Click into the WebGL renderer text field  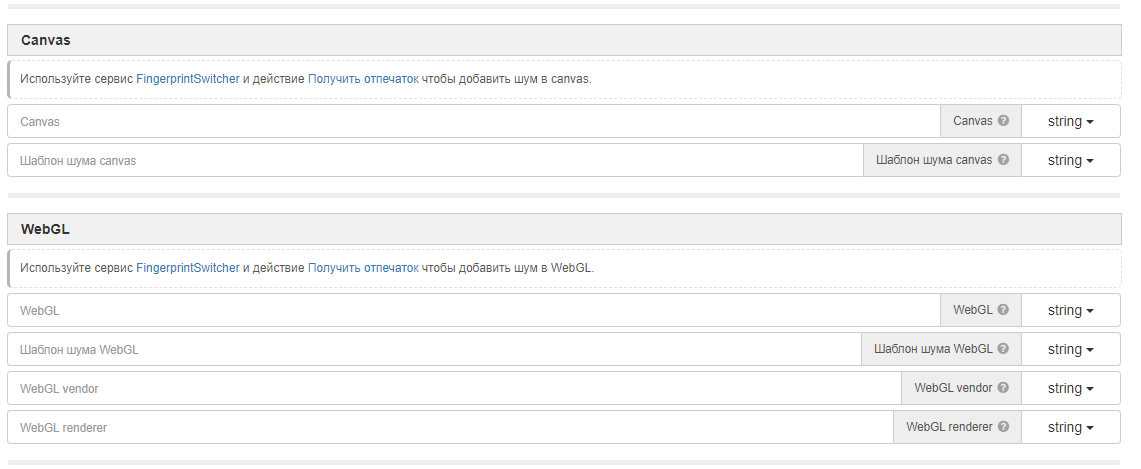[x=449, y=427]
